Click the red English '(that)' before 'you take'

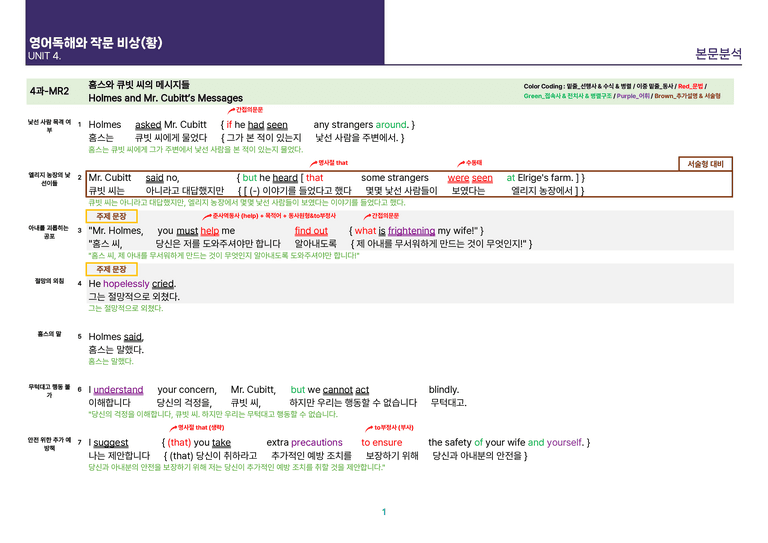[x=179, y=443]
